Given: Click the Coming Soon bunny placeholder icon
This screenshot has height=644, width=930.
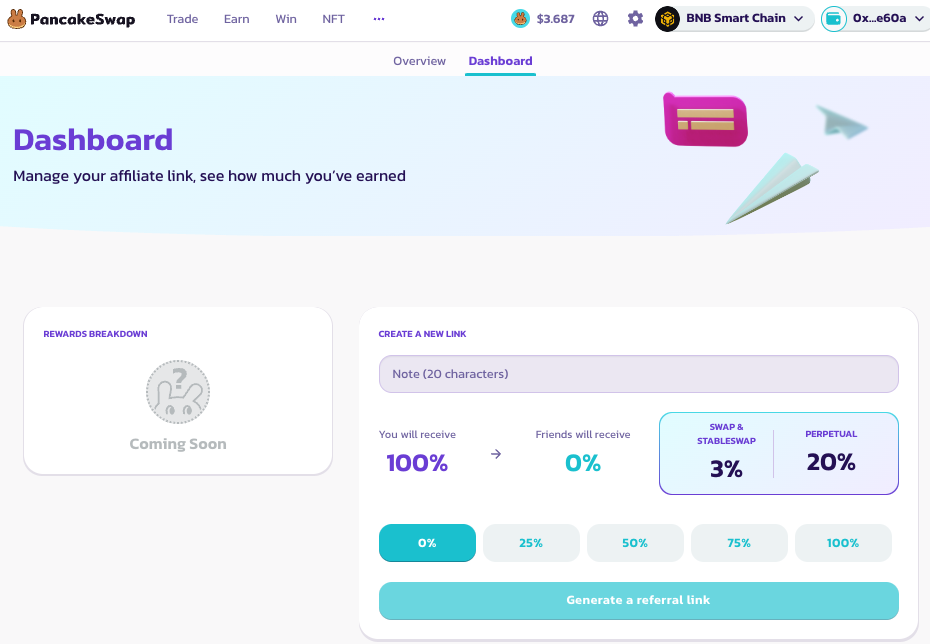Looking at the screenshot, I should (178, 391).
